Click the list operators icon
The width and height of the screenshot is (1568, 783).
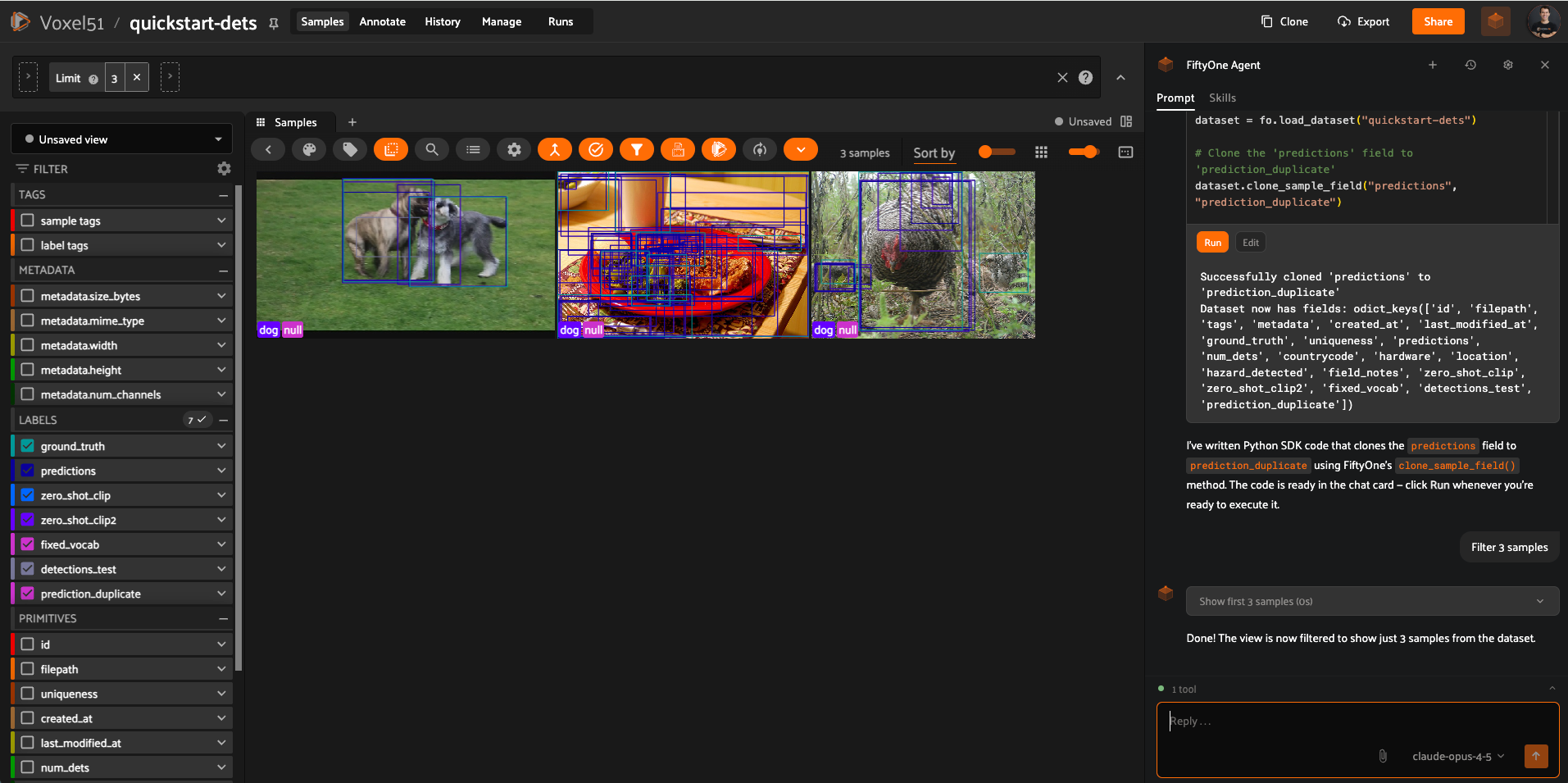(x=473, y=149)
